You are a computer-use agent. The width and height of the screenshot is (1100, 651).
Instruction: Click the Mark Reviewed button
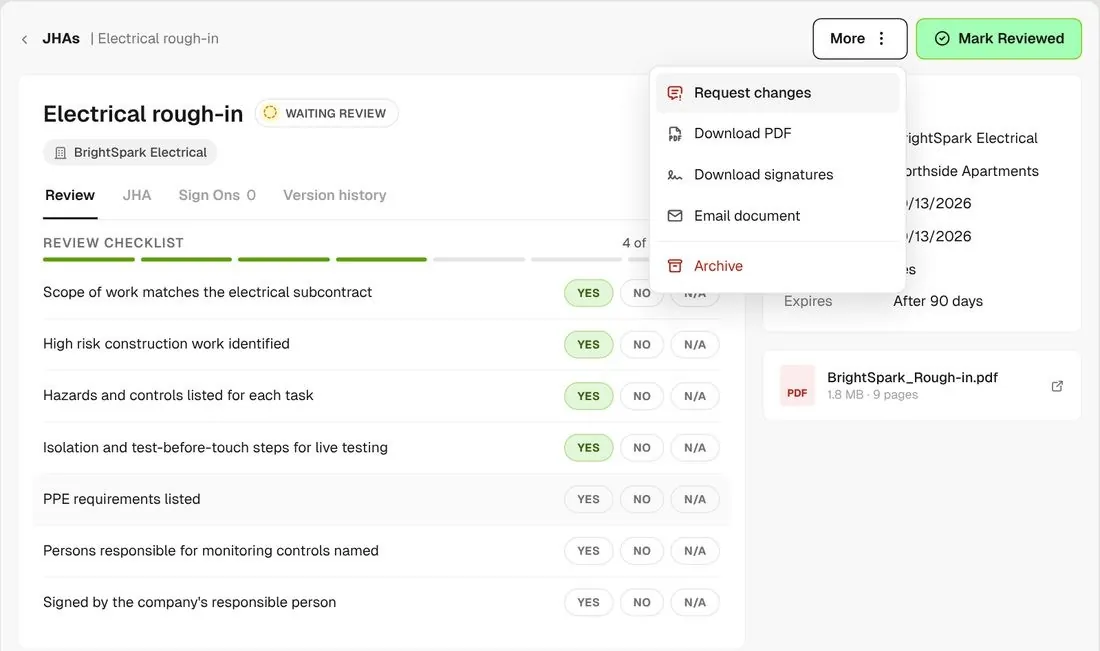(998, 39)
